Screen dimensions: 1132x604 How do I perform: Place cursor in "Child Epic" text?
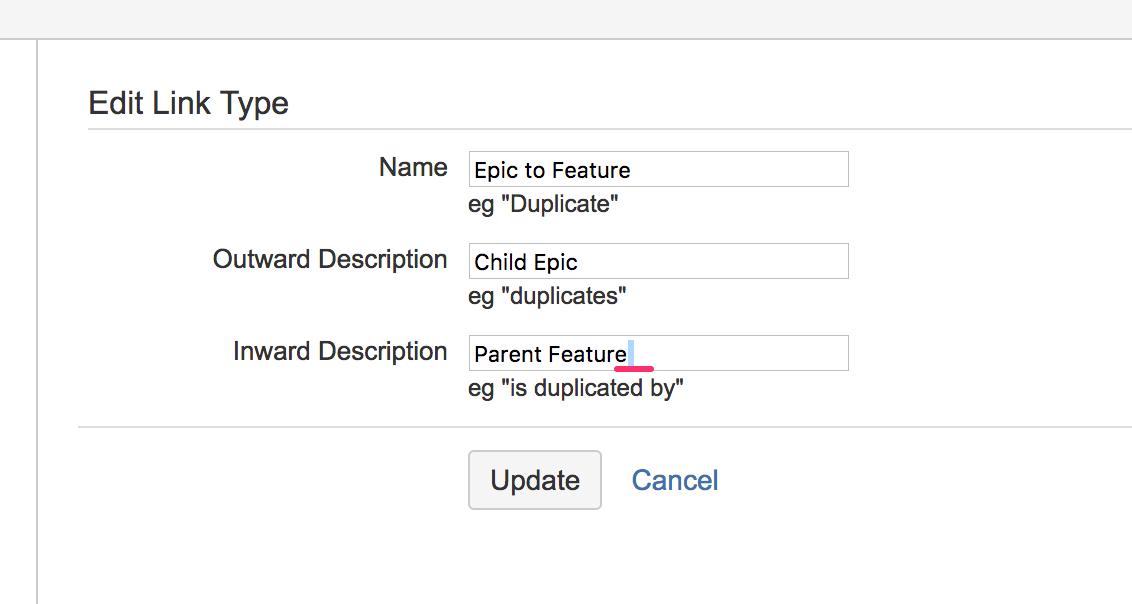[526, 262]
